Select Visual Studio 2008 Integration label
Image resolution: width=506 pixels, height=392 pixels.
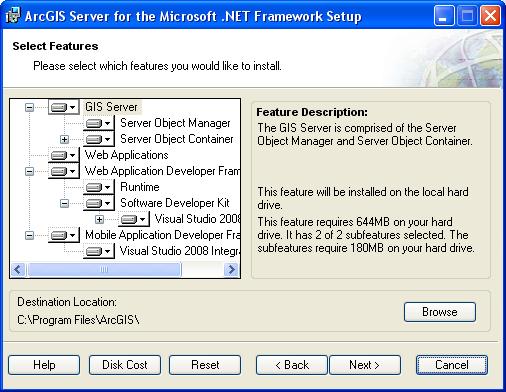tap(180, 251)
